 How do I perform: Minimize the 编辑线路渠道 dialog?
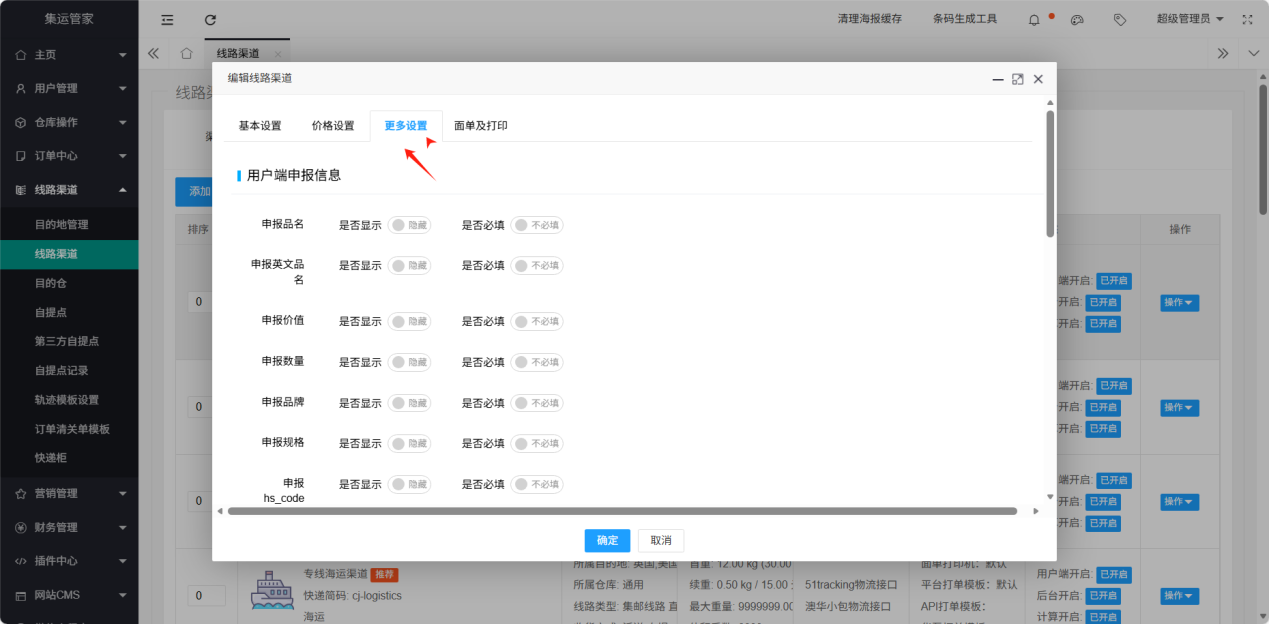click(x=997, y=79)
